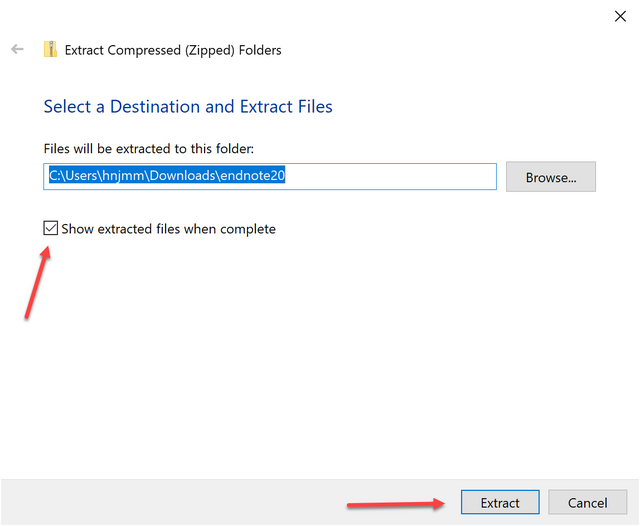Open the Browse... folder picker
The height and width of the screenshot is (526, 640).
(x=551, y=177)
